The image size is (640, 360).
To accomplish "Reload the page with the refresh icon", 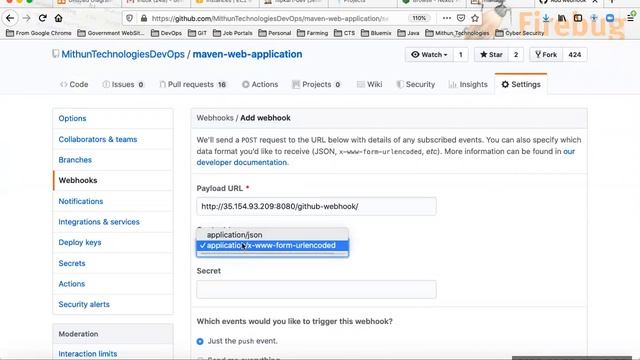I will coord(42,18).
